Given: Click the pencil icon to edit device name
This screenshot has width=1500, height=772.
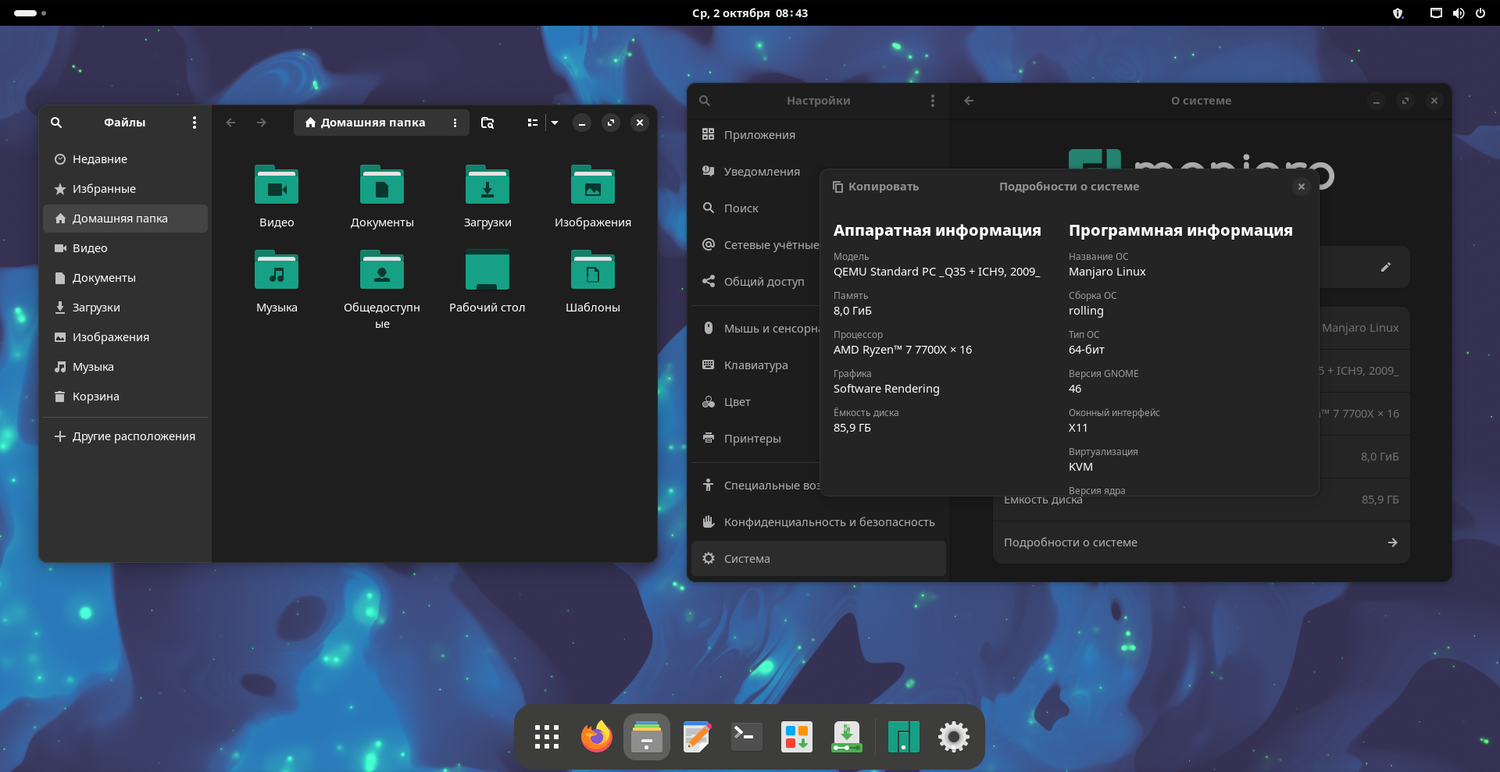Looking at the screenshot, I should [1385, 268].
